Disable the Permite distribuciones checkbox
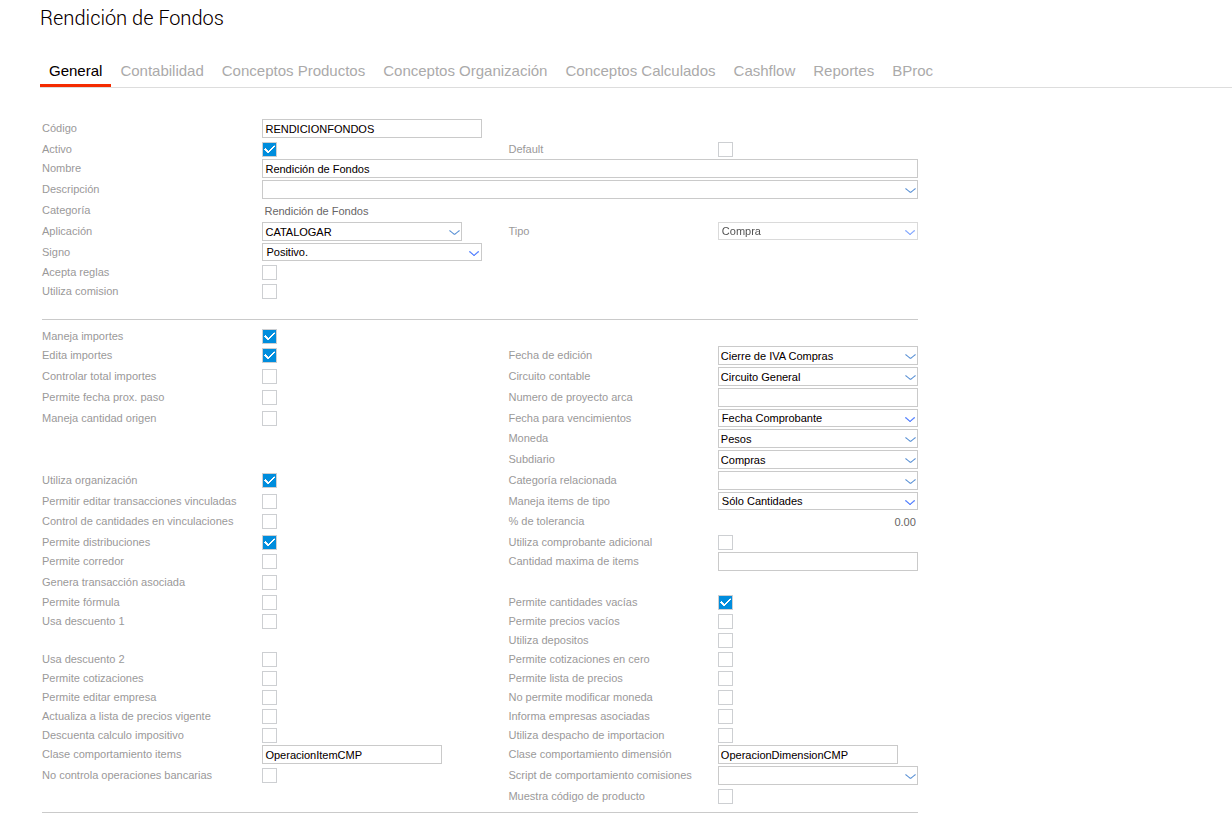The height and width of the screenshot is (814, 1232). [269, 542]
